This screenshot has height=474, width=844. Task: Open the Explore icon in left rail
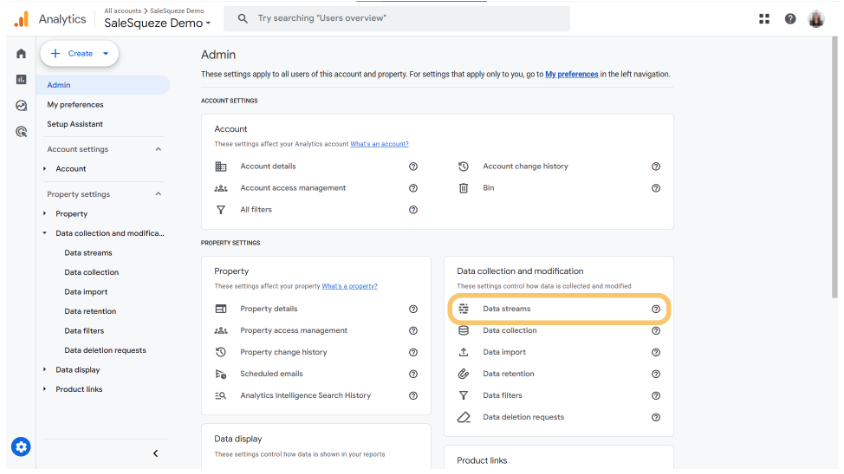[x=21, y=105]
